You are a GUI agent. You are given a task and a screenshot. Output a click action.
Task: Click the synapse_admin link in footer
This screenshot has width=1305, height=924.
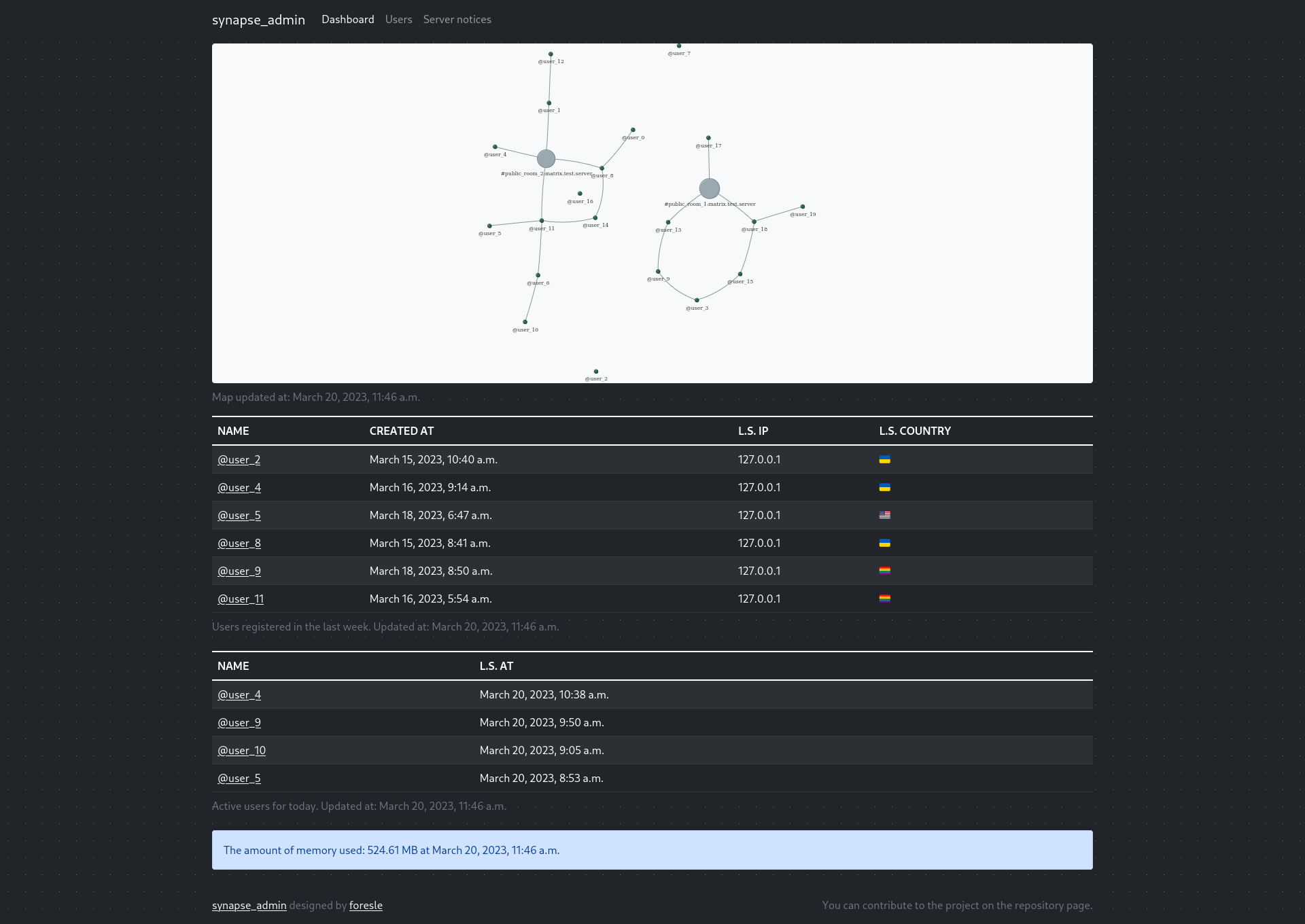[249, 906]
